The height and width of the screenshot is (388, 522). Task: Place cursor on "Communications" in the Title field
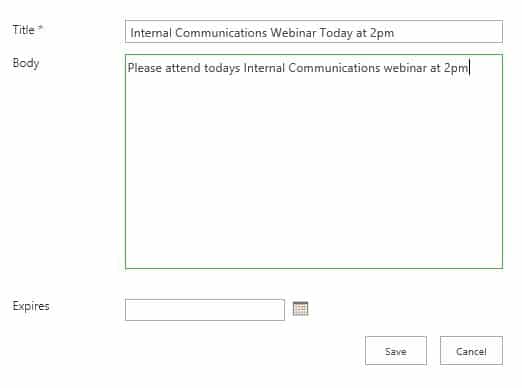pyautogui.click(x=221, y=33)
